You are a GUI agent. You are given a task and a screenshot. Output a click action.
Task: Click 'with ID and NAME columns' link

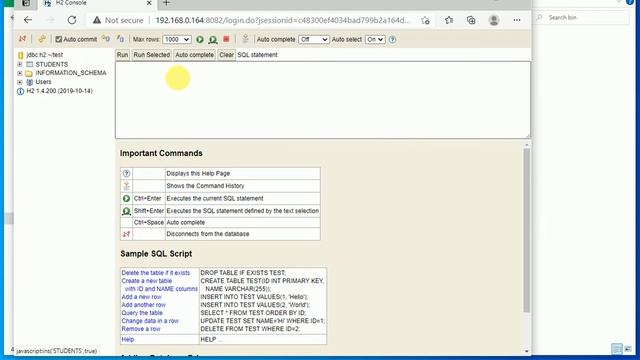(161, 289)
